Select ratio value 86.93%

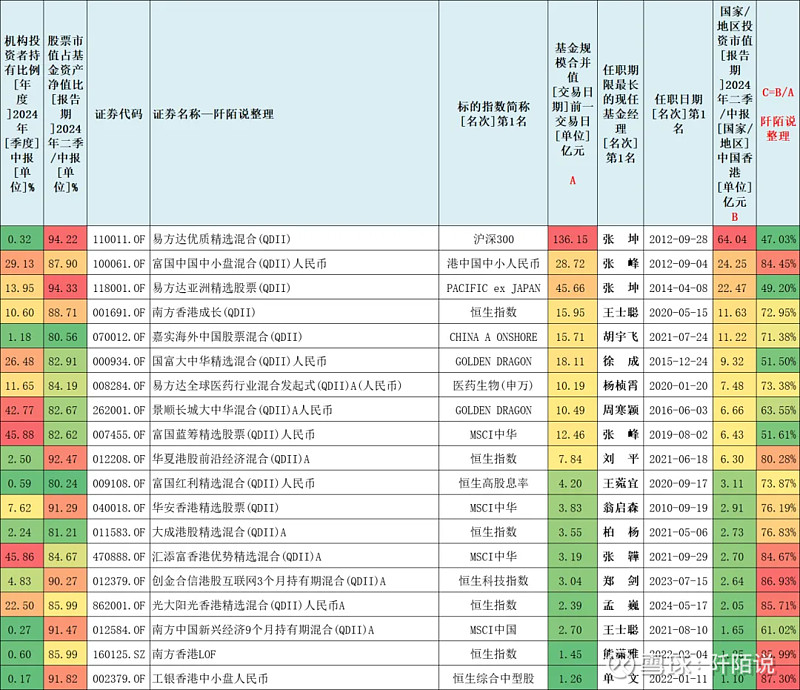(x=778, y=581)
